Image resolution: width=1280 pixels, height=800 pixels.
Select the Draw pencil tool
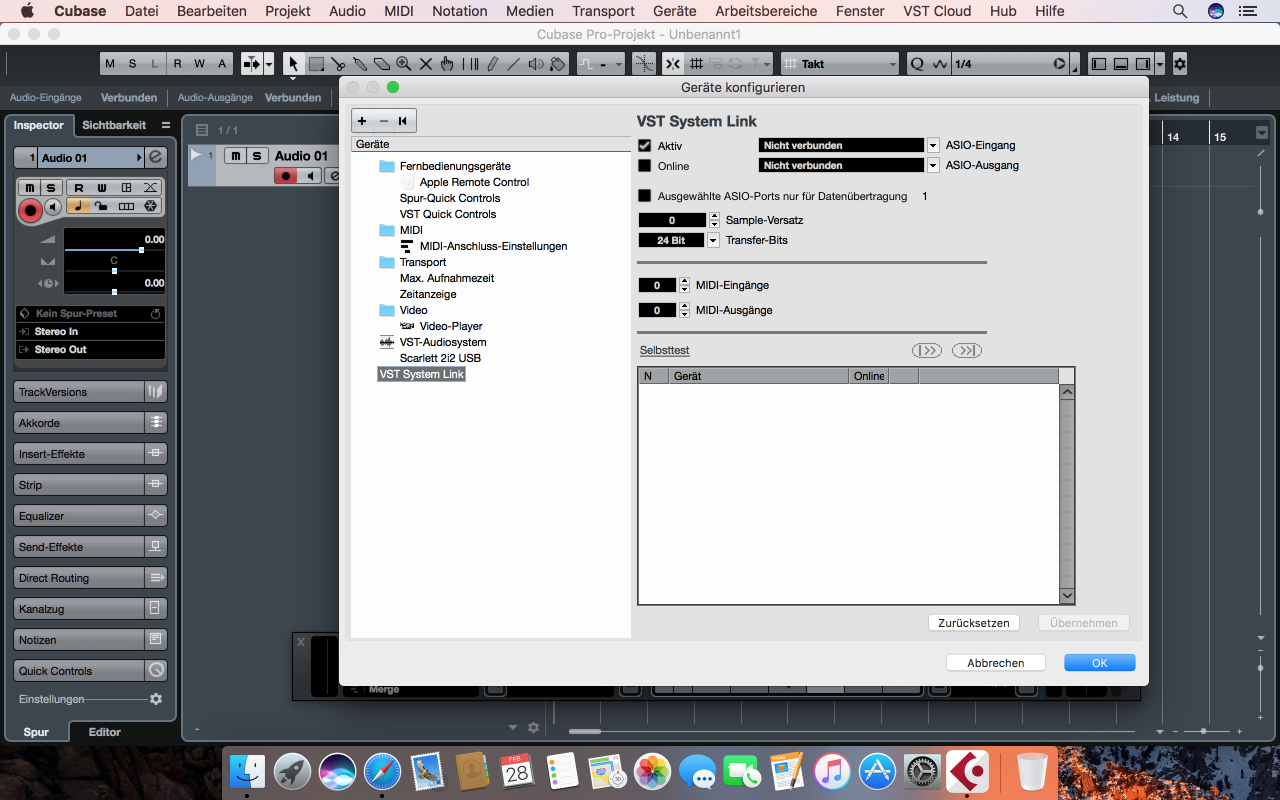pos(492,64)
